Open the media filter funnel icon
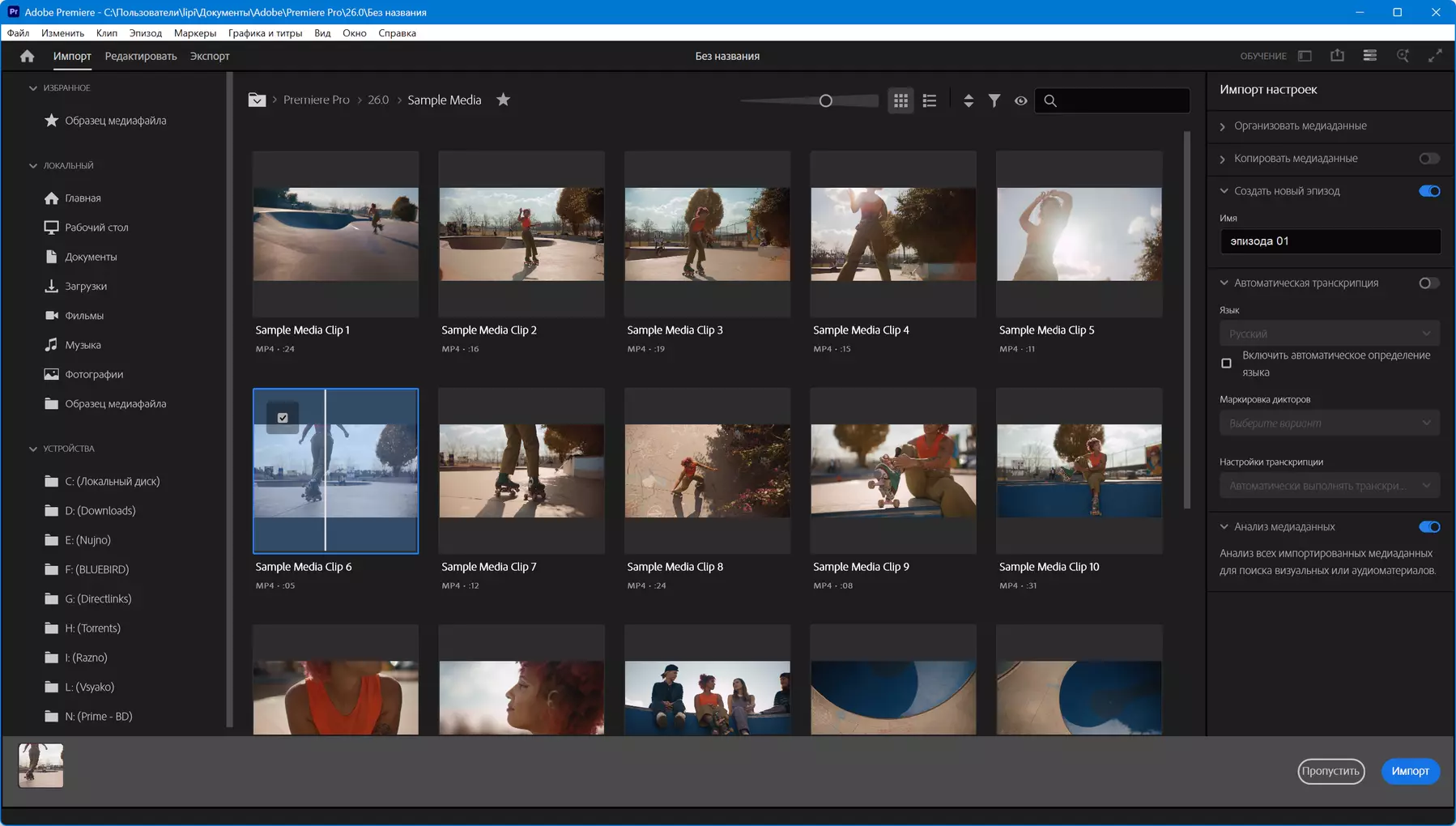This screenshot has width=1456, height=826. 994,100
